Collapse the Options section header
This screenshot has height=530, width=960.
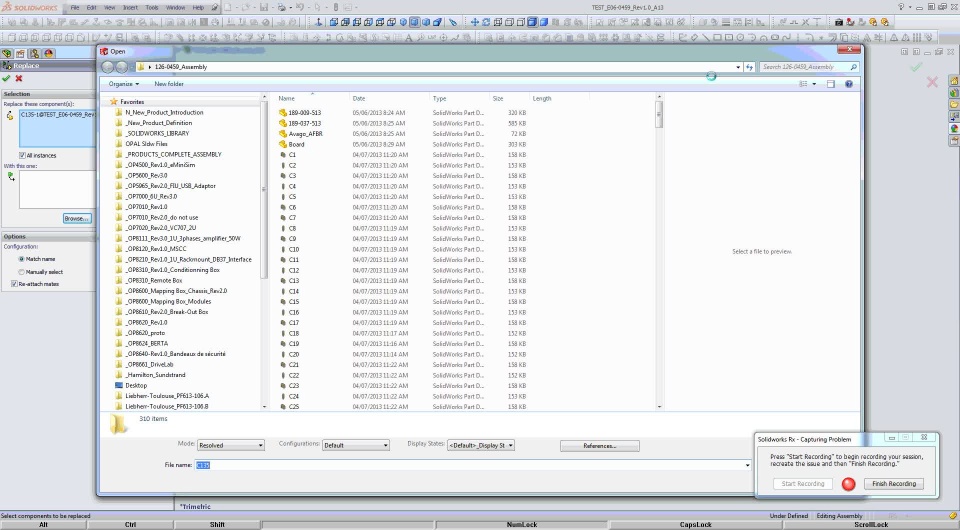click(48, 236)
